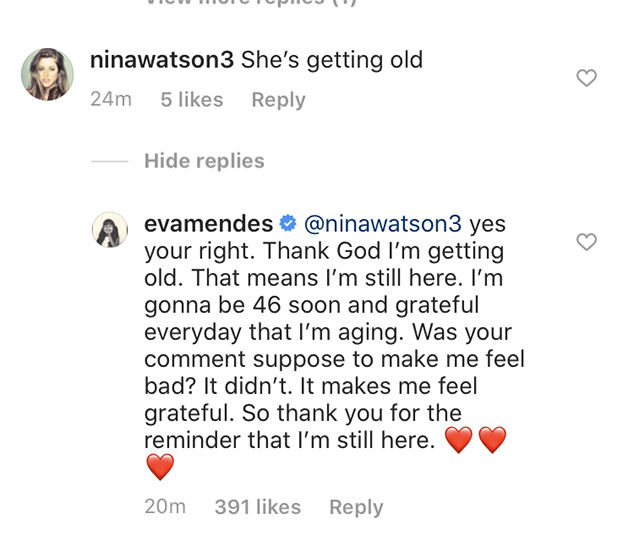This screenshot has height=541, width=634.
Task: Select the 'She's getting old' comment text
Action: tap(332, 60)
